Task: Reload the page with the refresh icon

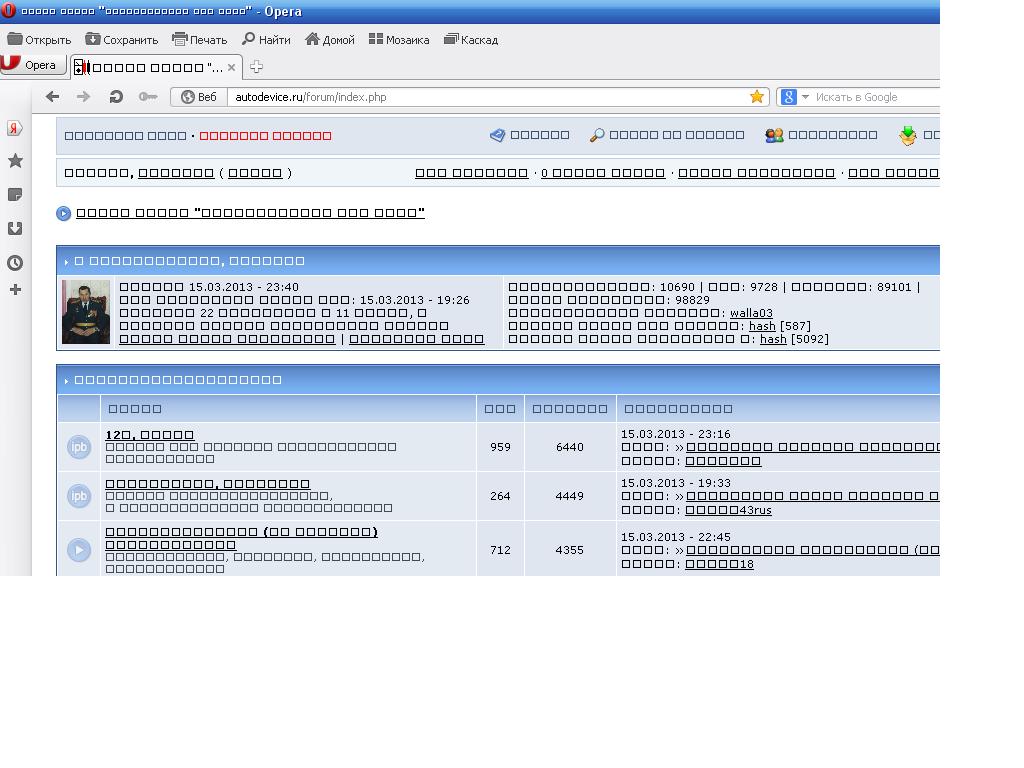Action: coord(116,97)
